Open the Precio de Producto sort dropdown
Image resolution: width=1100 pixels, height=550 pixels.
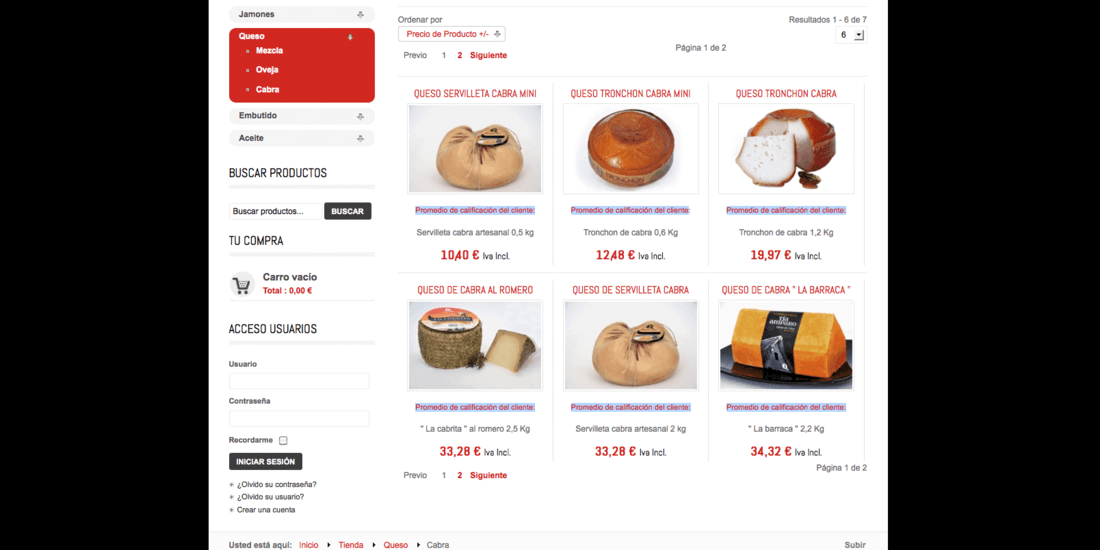coord(452,34)
